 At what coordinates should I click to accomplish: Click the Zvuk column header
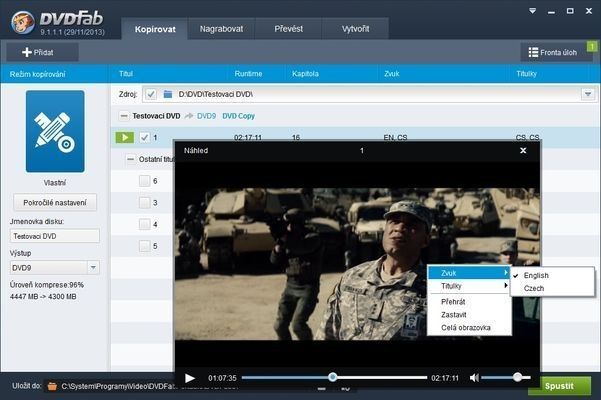[x=392, y=74]
